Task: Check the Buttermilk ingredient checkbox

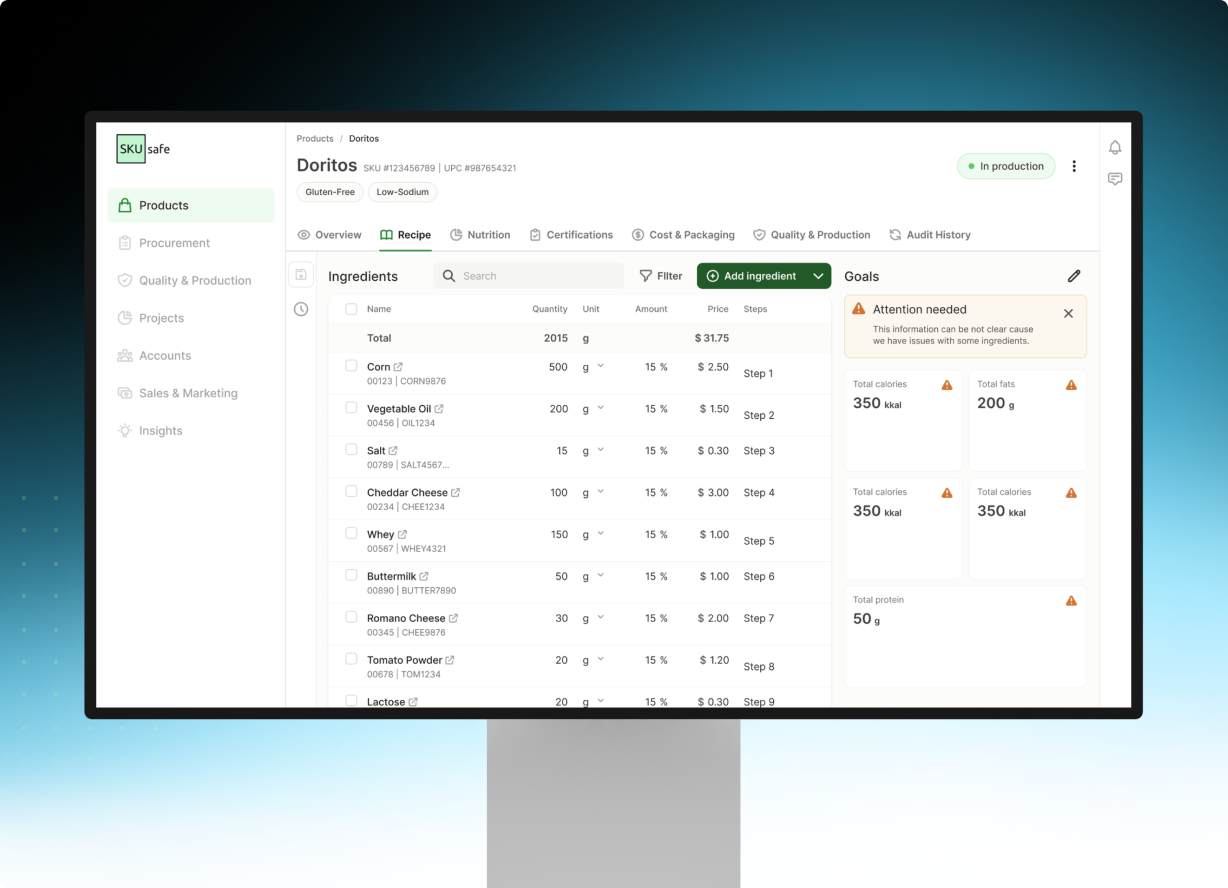Action: coord(351,575)
